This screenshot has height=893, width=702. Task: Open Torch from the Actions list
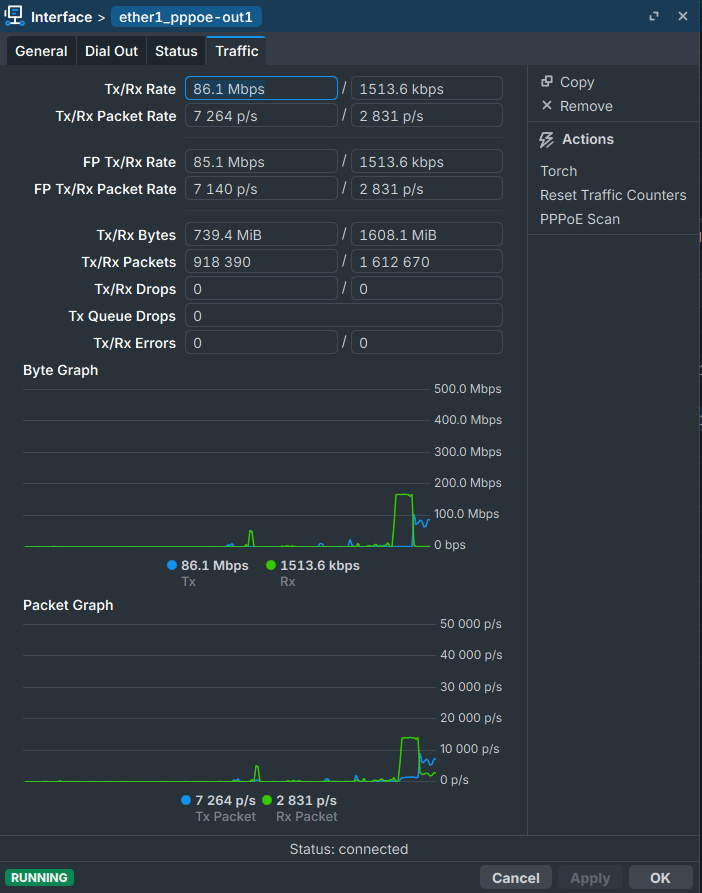pos(559,171)
